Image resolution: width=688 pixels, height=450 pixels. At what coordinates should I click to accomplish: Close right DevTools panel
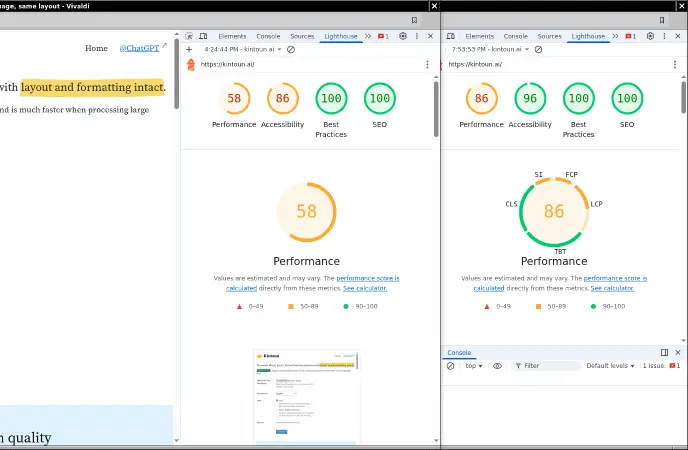click(x=677, y=36)
